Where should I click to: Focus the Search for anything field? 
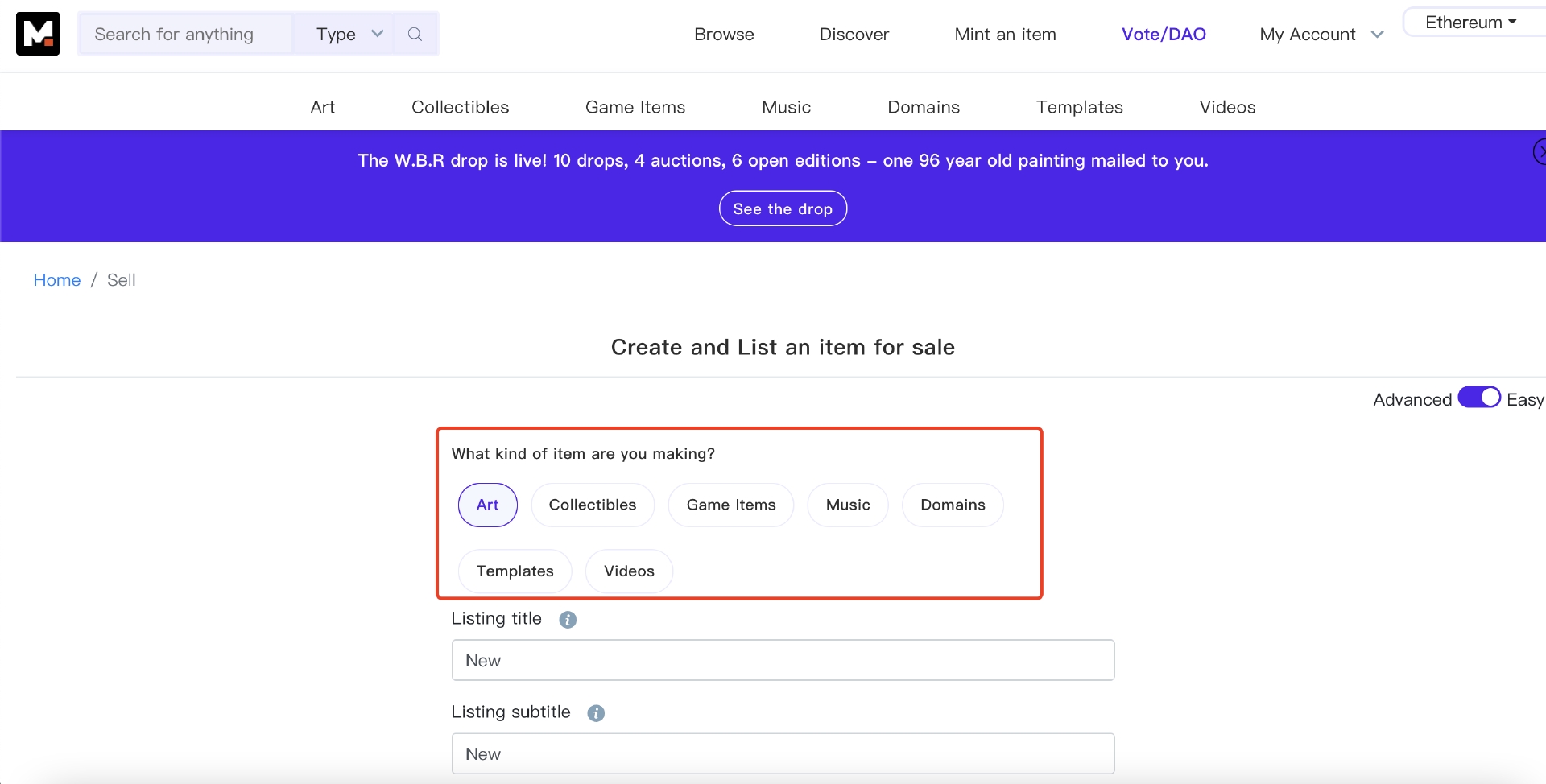pos(187,34)
